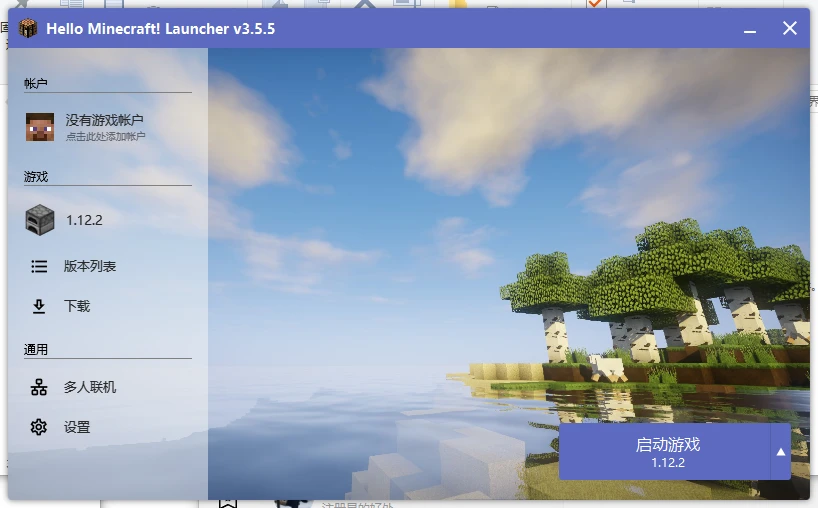Expand the arrow beside the 启动游戏 button
The width and height of the screenshot is (818, 508).
781,452
